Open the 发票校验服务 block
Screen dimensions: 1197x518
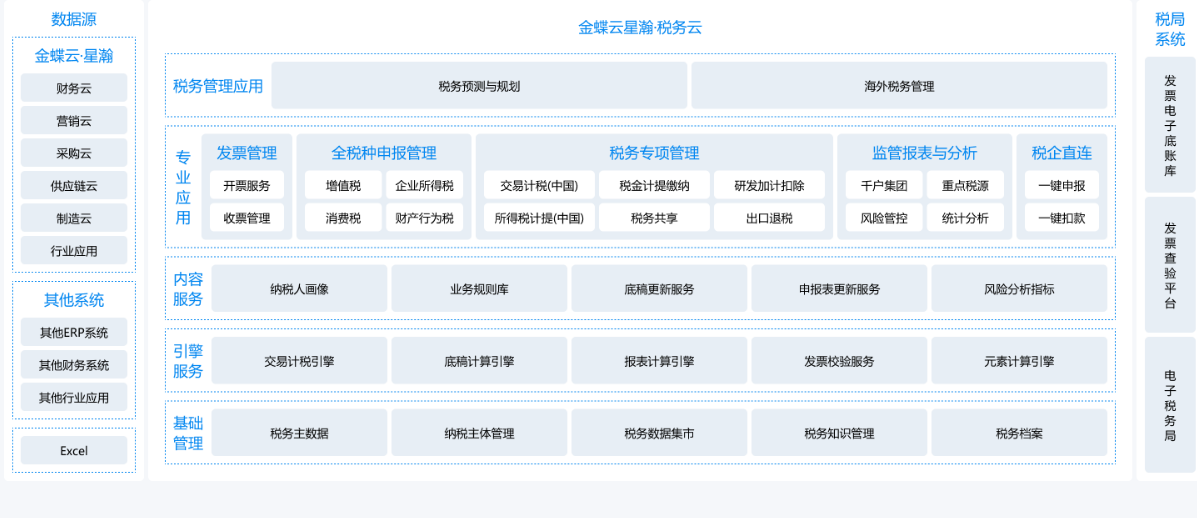pos(840,361)
